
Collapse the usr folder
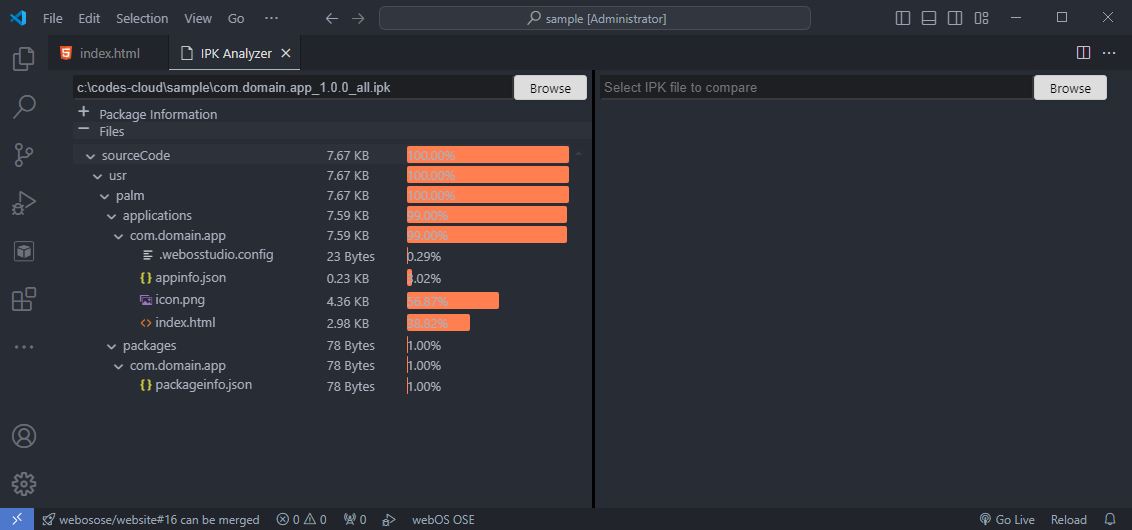(97, 175)
